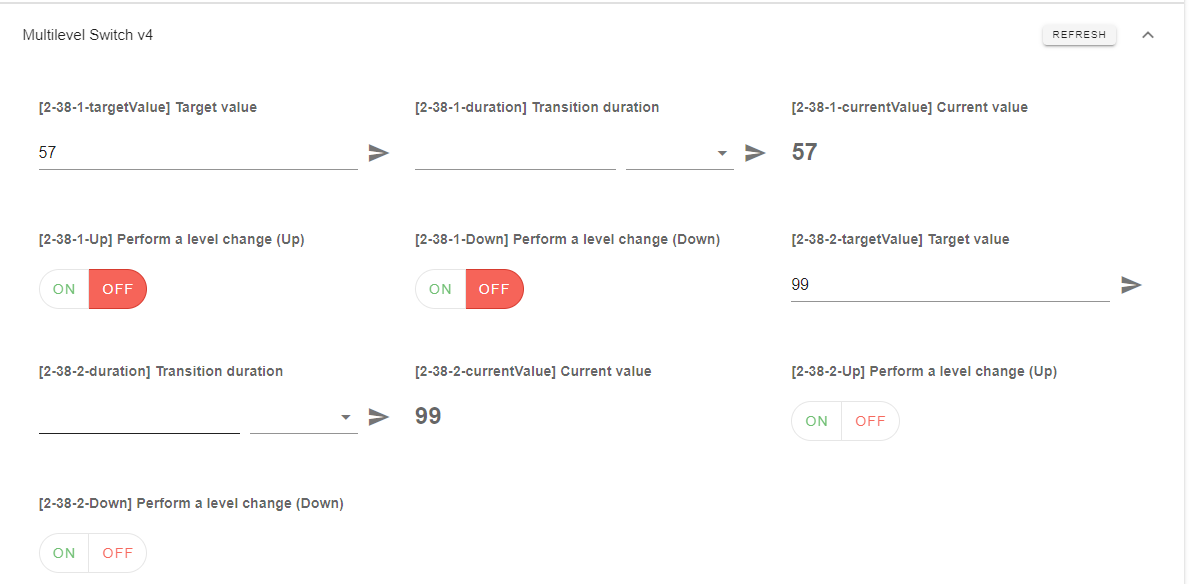This screenshot has width=1200, height=584.
Task: Click the 2-38-2 duration input field
Action: coord(139,417)
